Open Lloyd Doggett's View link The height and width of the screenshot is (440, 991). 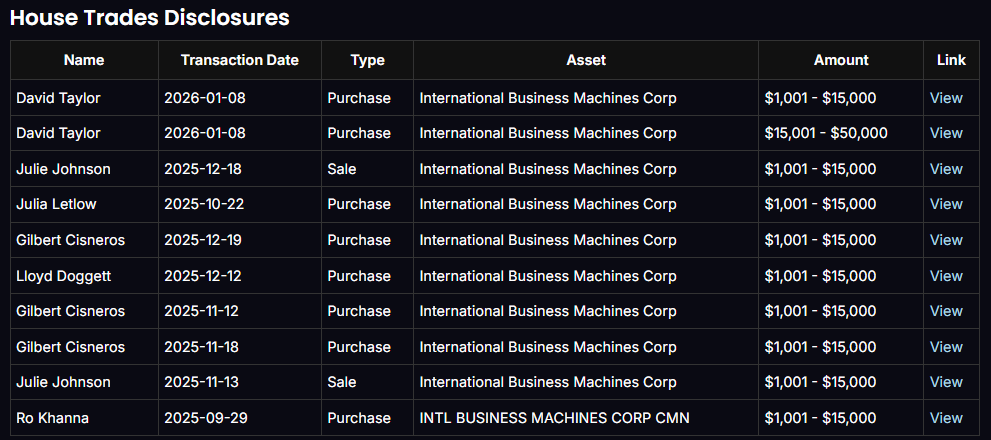coord(946,276)
